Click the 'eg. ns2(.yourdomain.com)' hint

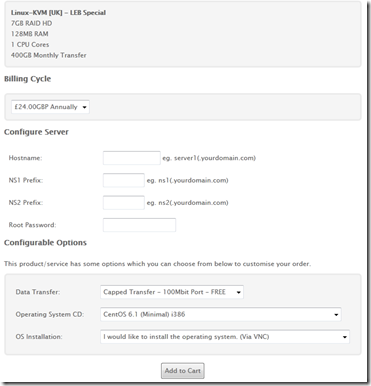click(188, 203)
